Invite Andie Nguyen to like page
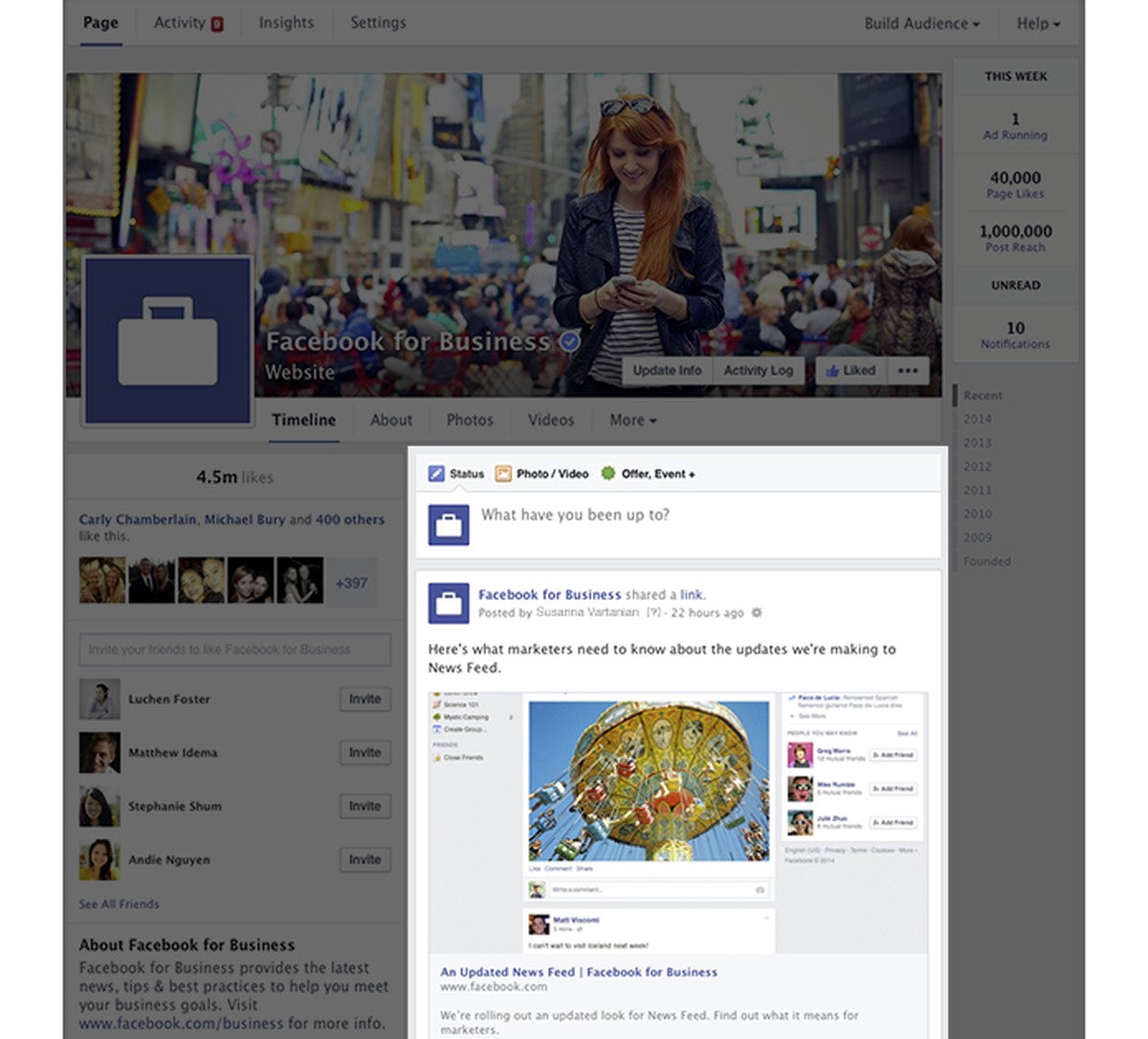Viewport: 1148px width, 1039px height. pyautogui.click(x=364, y=860)
